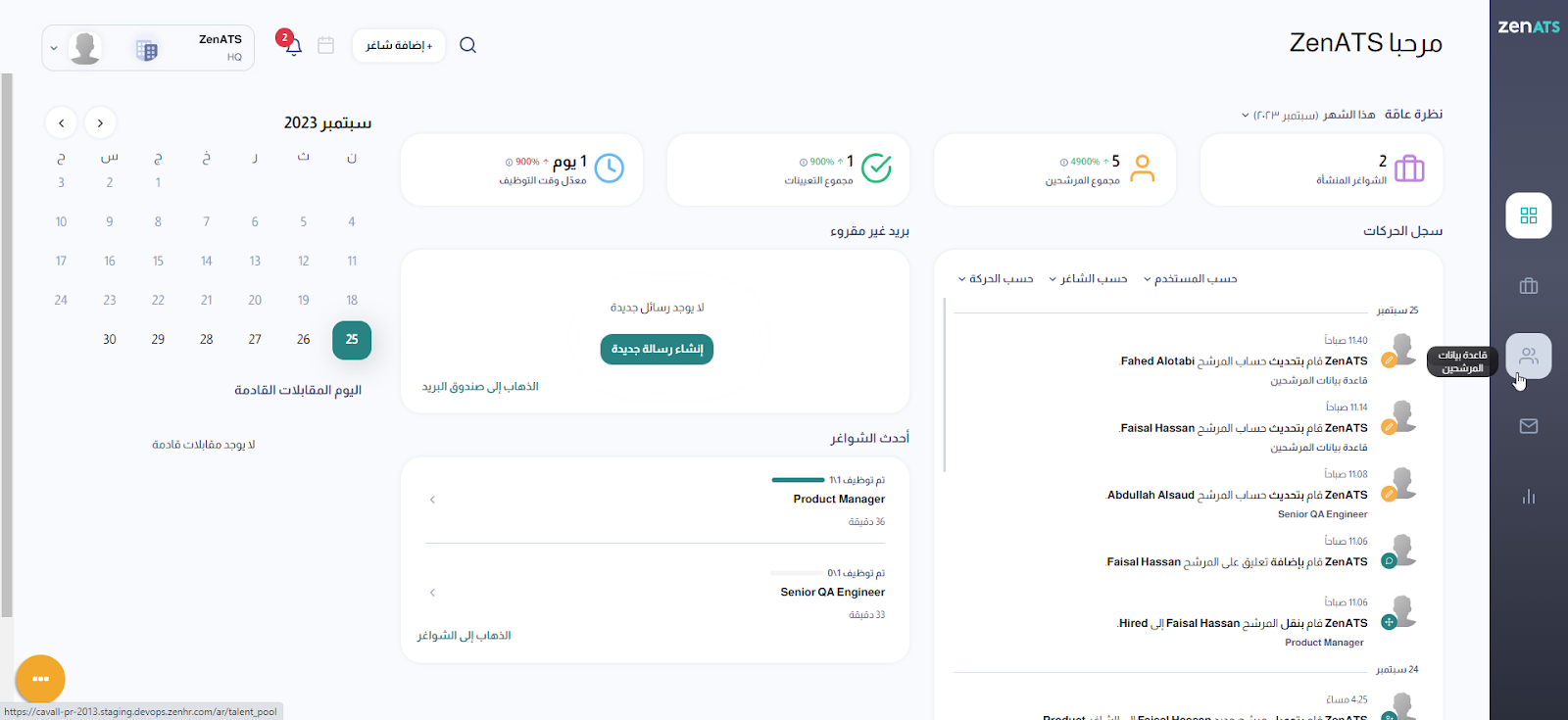
Task: Click the '24 سبتمبر' date header
Action: [1397, 670]
